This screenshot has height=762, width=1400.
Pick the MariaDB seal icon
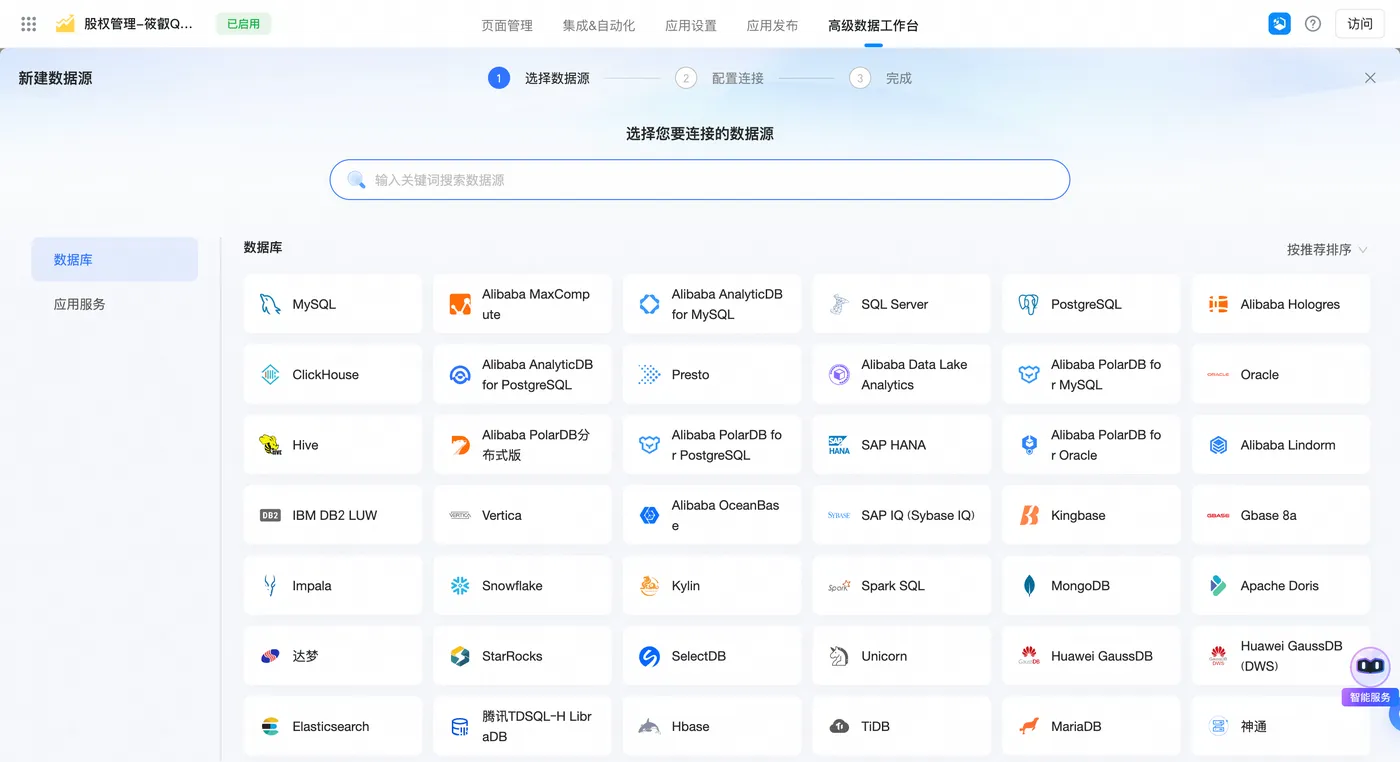click(x=1029, y=726)
